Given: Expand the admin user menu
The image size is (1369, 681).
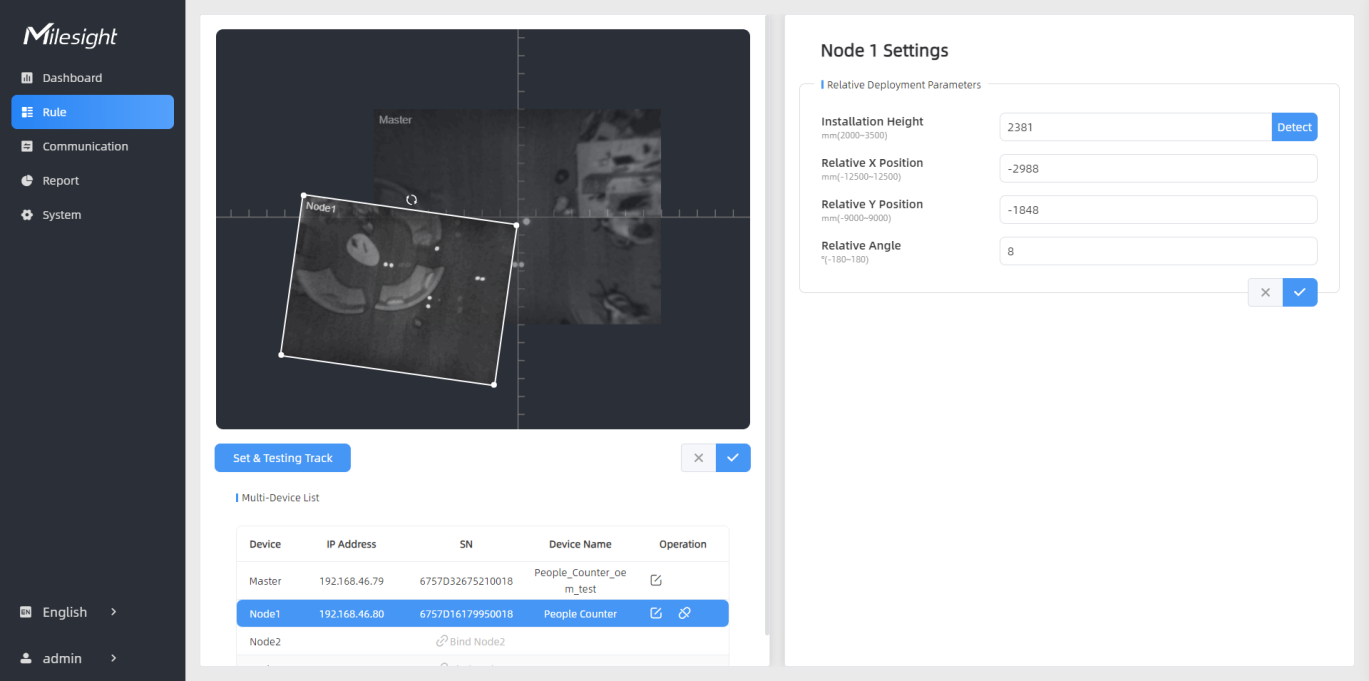Looking at the screenshot, I should (70, 658).
